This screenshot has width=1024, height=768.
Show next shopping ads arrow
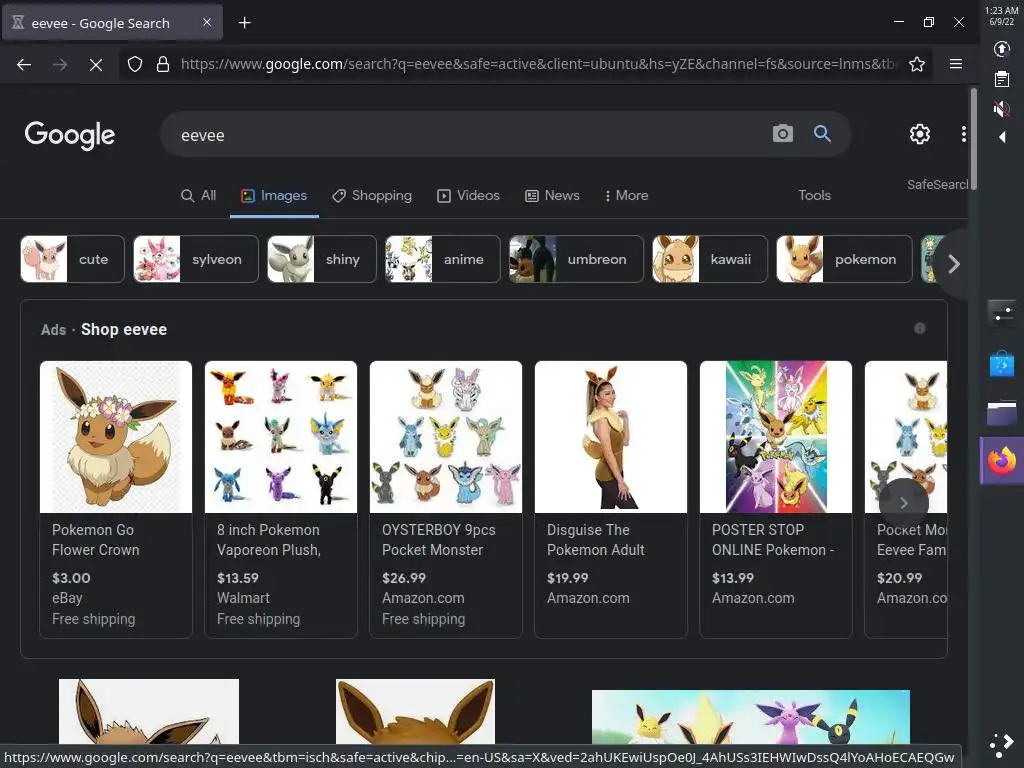[x=904, y=502]
